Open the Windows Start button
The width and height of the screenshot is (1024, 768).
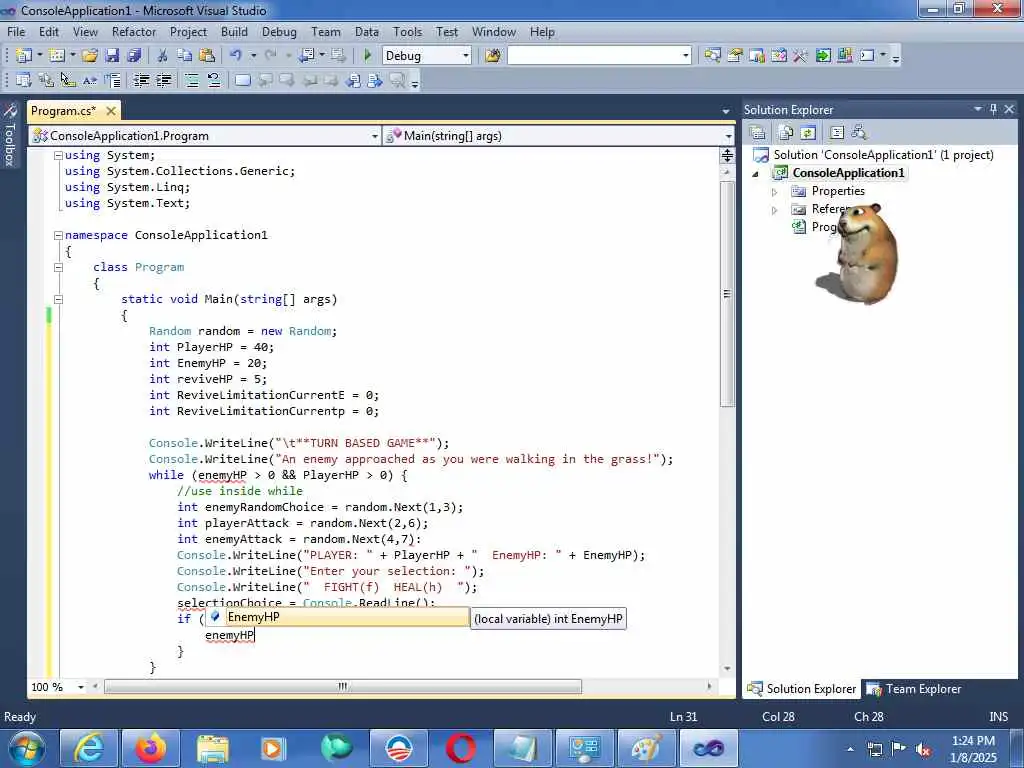coord(27,748)
